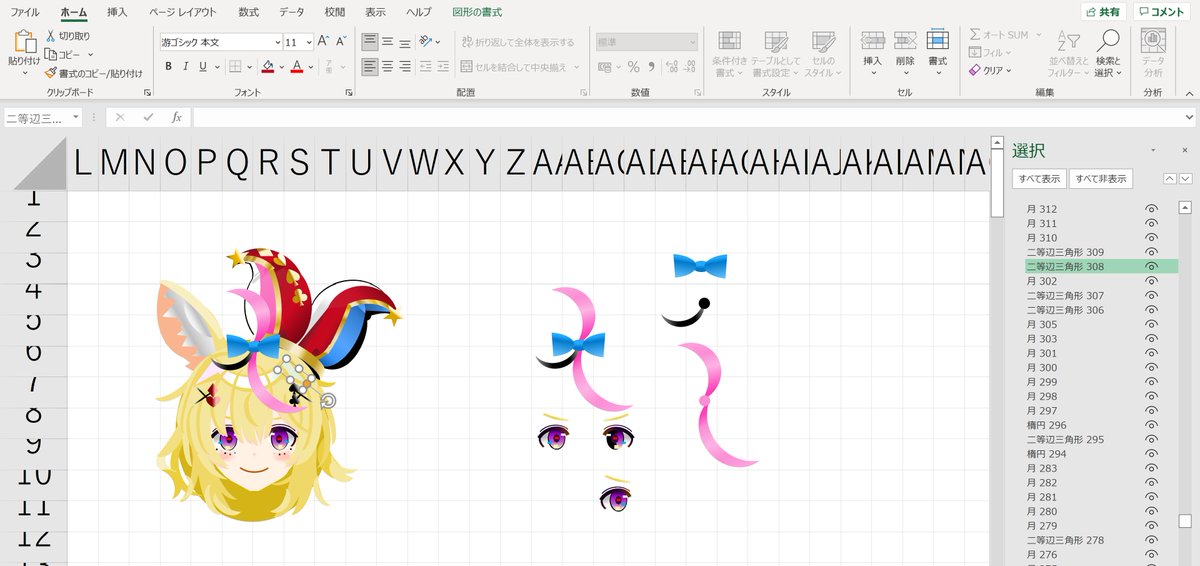The width and height of the screenshot is (1200, 566).
Task: Click the Insert Function fx icon
Action: click(177, 117)
